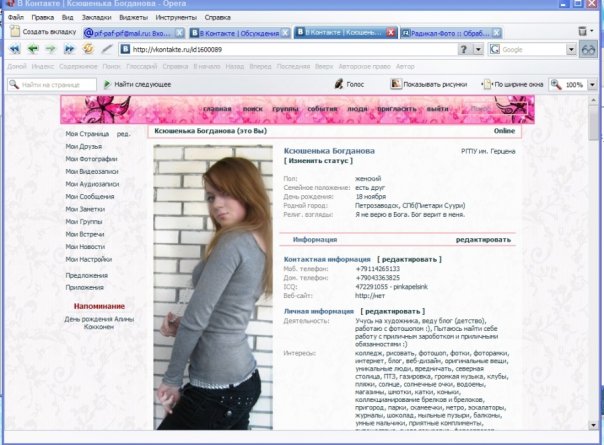The width and height of the screenshot is (604, 445).
Task: Open the Правка menu
Action: click(42, 17)
